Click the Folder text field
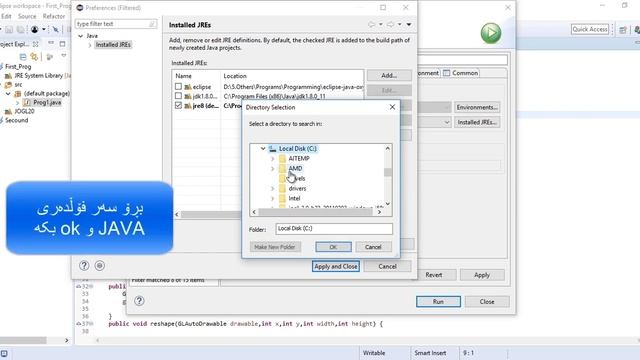Viewport: 640px width, 360px height. [x=334, y=229]
